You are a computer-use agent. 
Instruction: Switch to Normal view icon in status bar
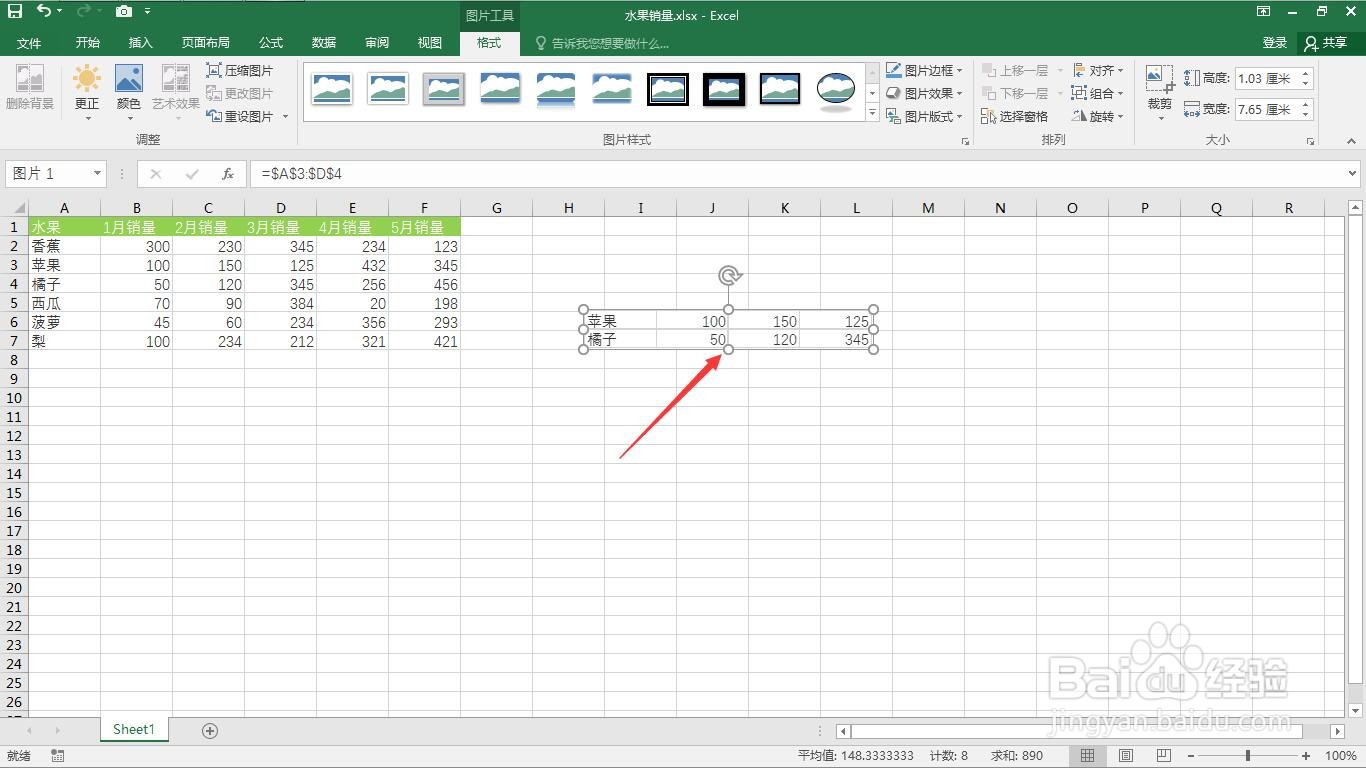point(1087,756)
